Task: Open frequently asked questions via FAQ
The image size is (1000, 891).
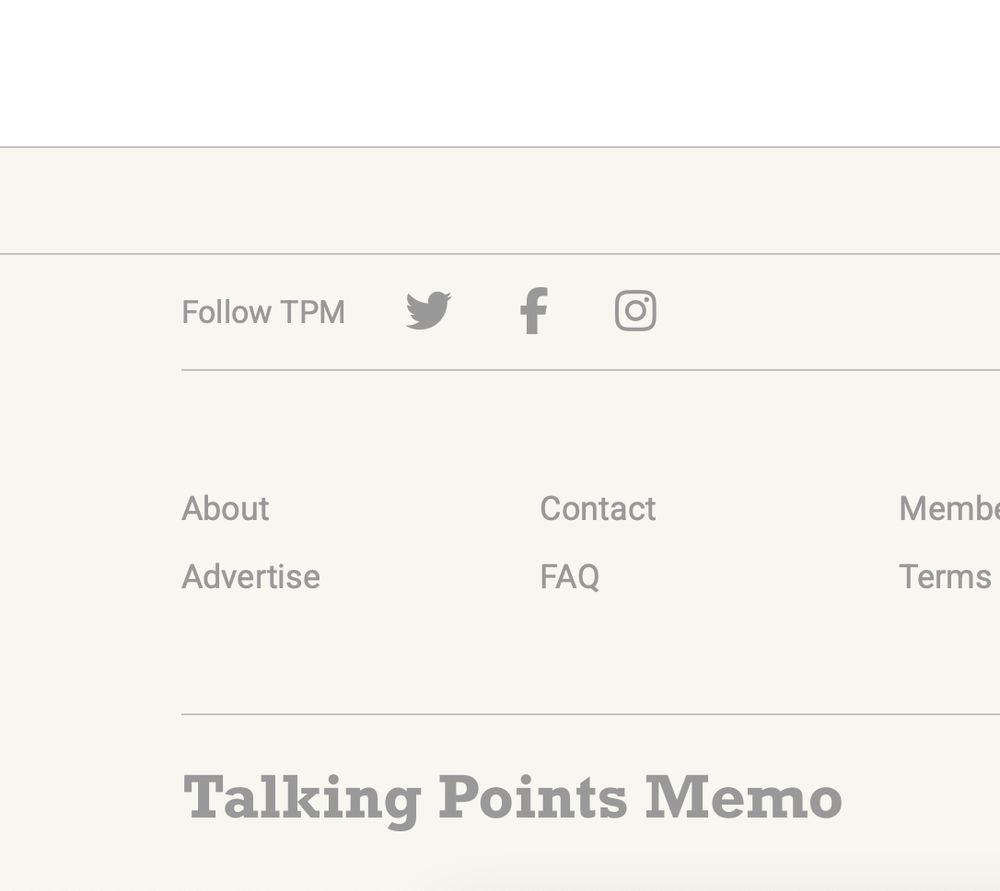Action: click(x=570, y=576)
